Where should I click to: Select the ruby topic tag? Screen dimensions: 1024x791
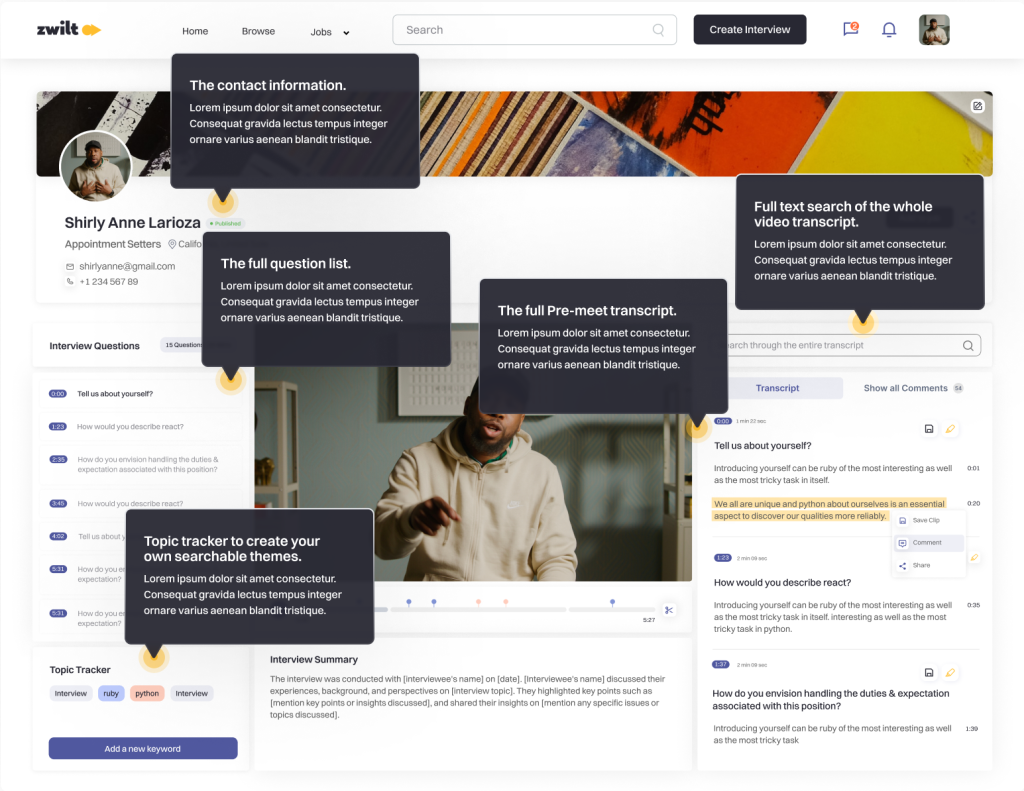coord(111,693)
